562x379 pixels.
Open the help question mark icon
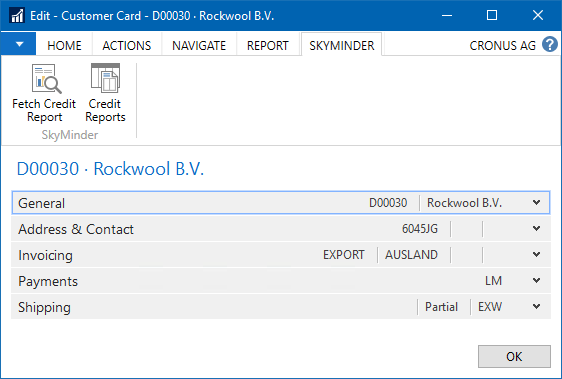point(549,45)
